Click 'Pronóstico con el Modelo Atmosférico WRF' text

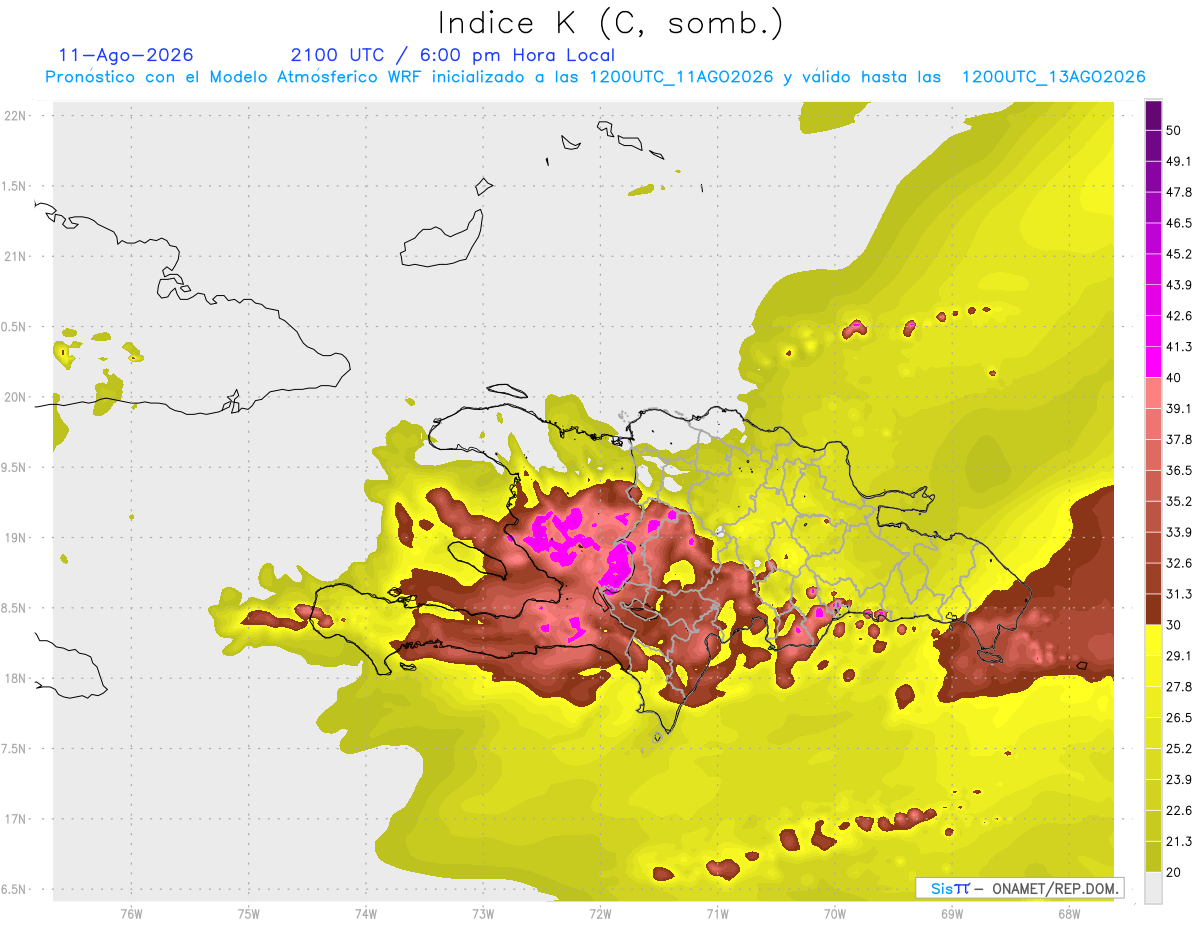coord(236,77)
